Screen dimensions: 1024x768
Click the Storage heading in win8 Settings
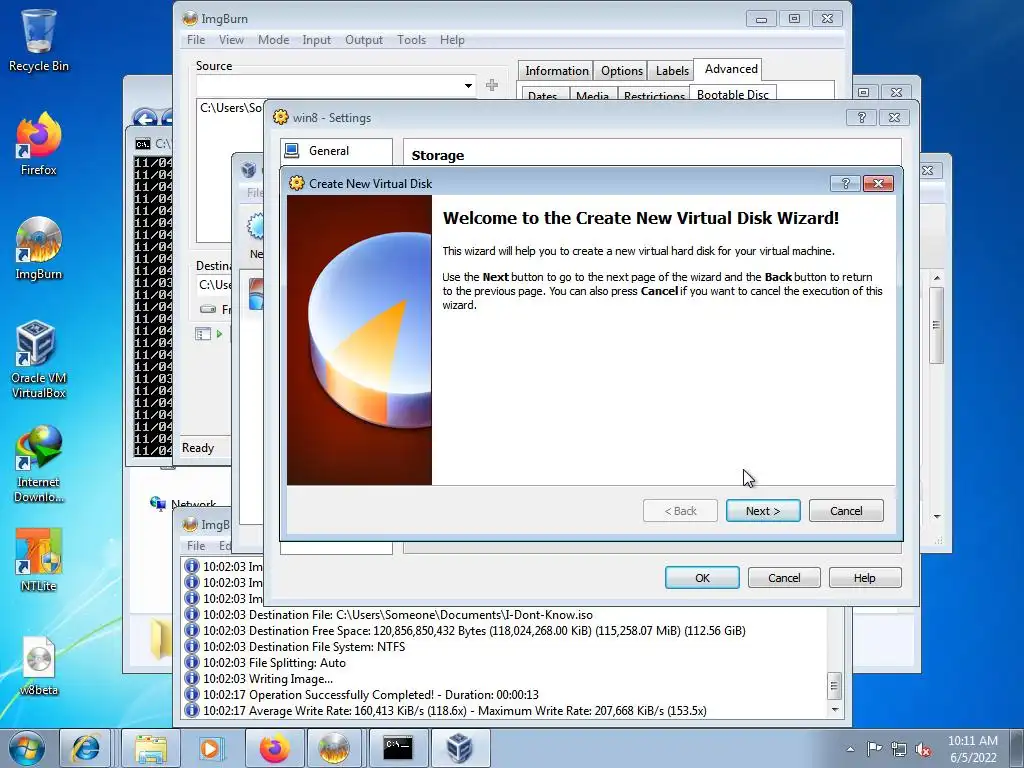tap(438, 155)
